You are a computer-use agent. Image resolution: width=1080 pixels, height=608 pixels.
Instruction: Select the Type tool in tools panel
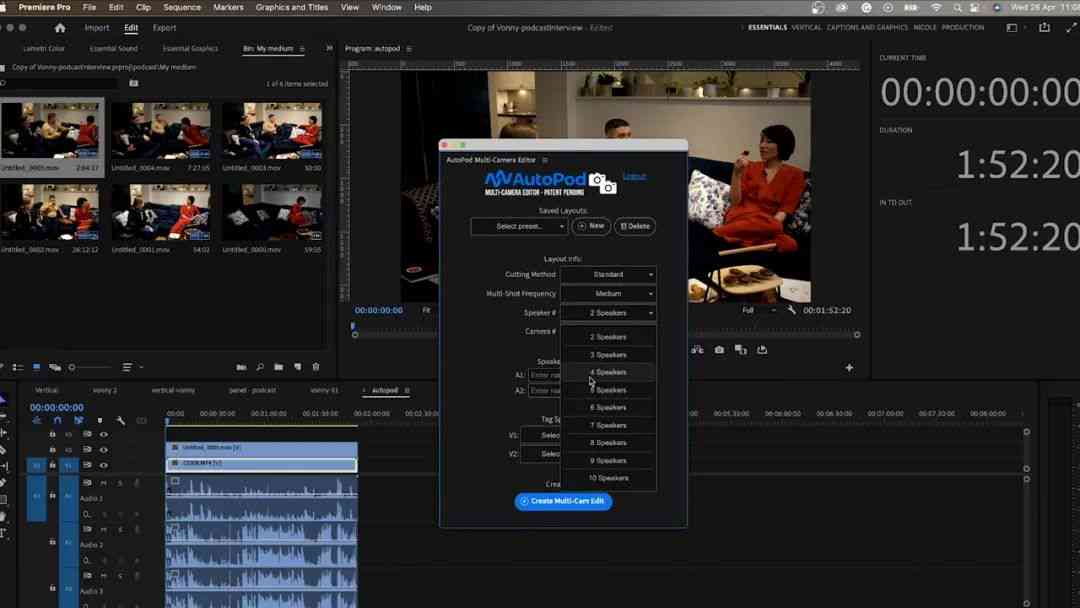coord(3,533)
